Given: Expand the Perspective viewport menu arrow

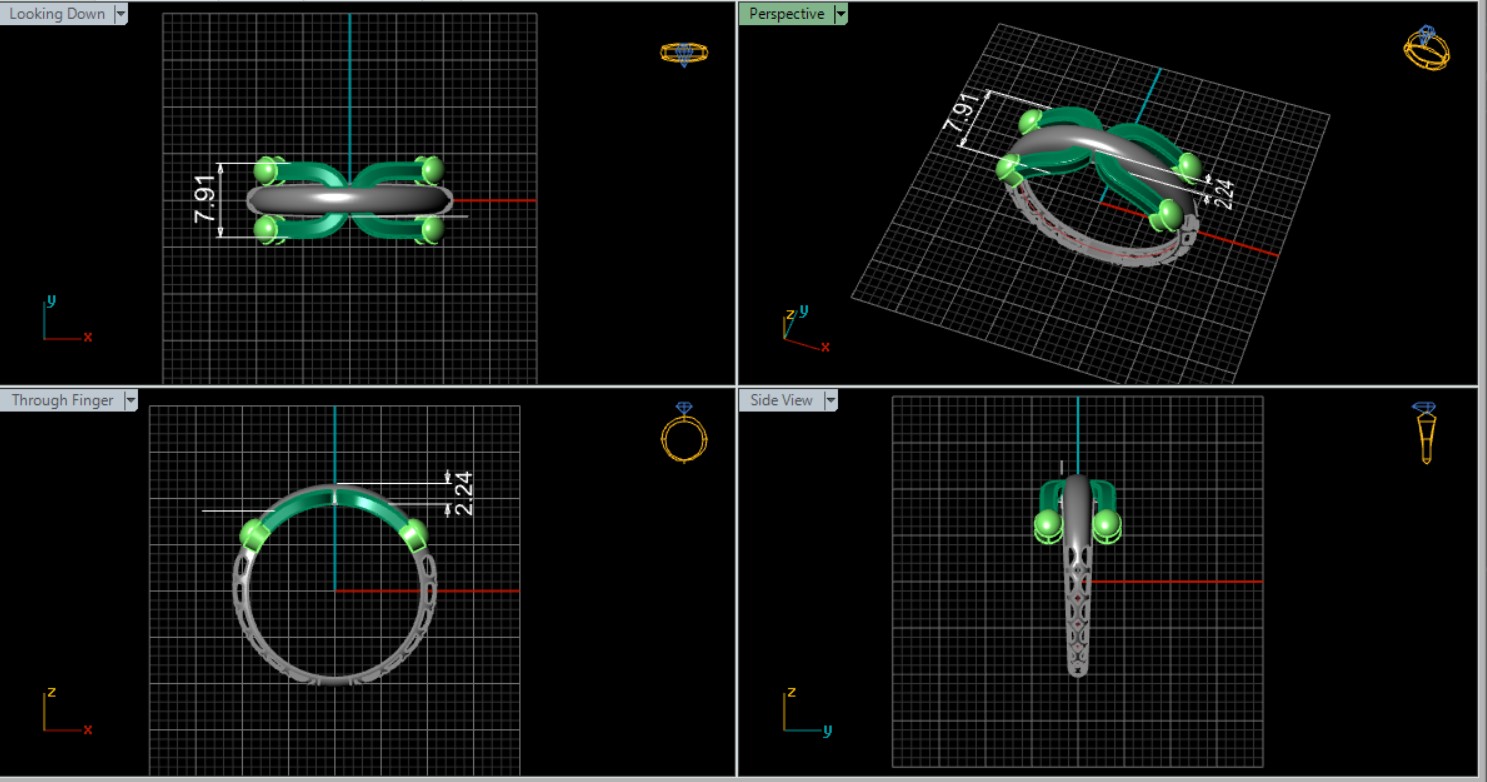Looking at the screenshot, I should pyautogui.click(x=840, y=14).
